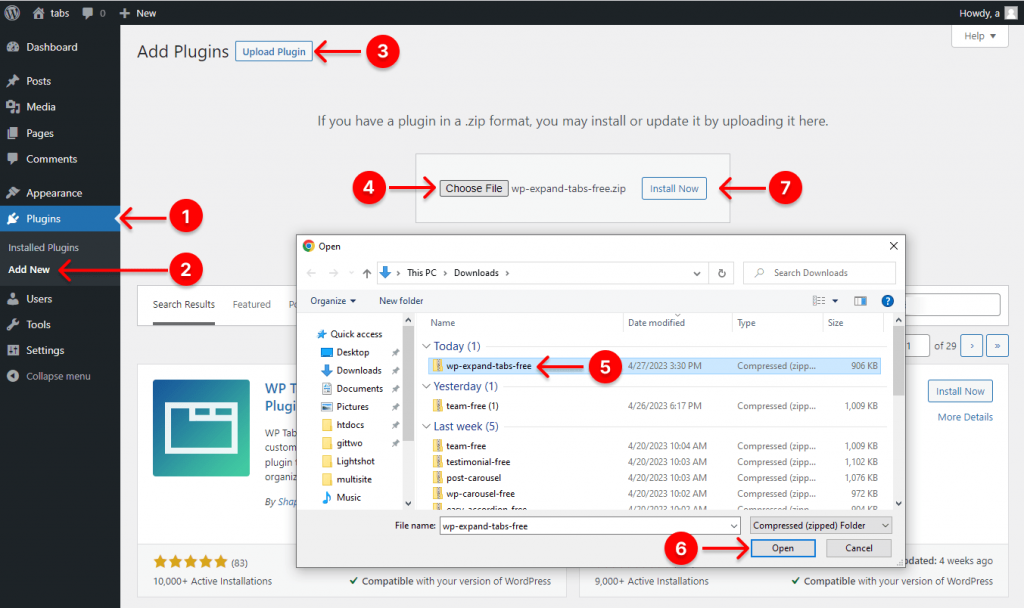Open More Details link on plugin card
The height and width of the screenshot is (608, 1024).
965,417
